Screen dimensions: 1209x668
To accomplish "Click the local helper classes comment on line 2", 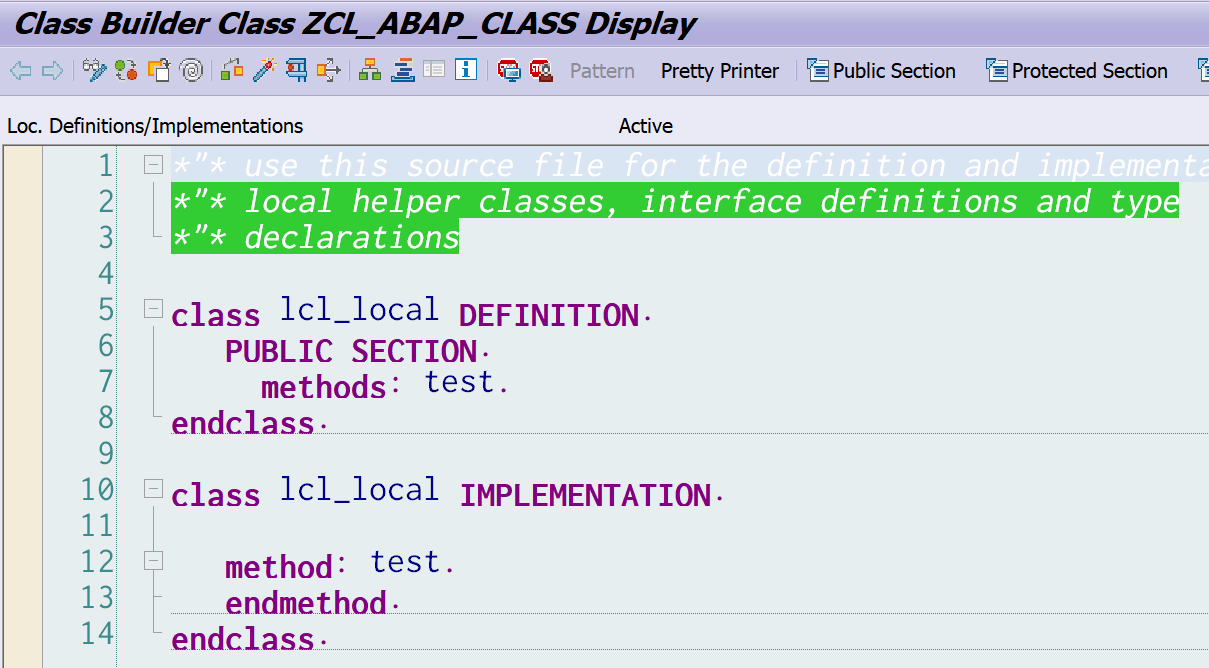I will click(675, 201).
